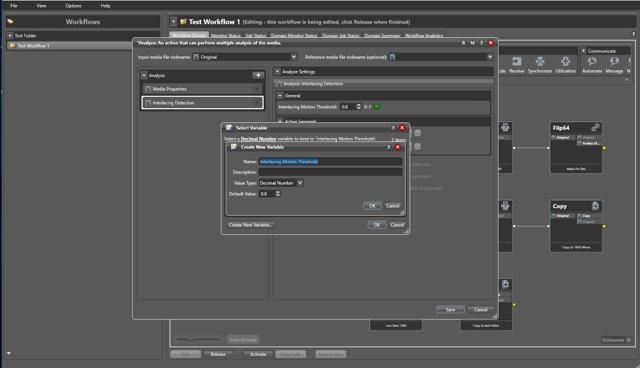Open the Help menu
Screen dimensions: 640x368
pyautogui.click(x=105, y=6)
